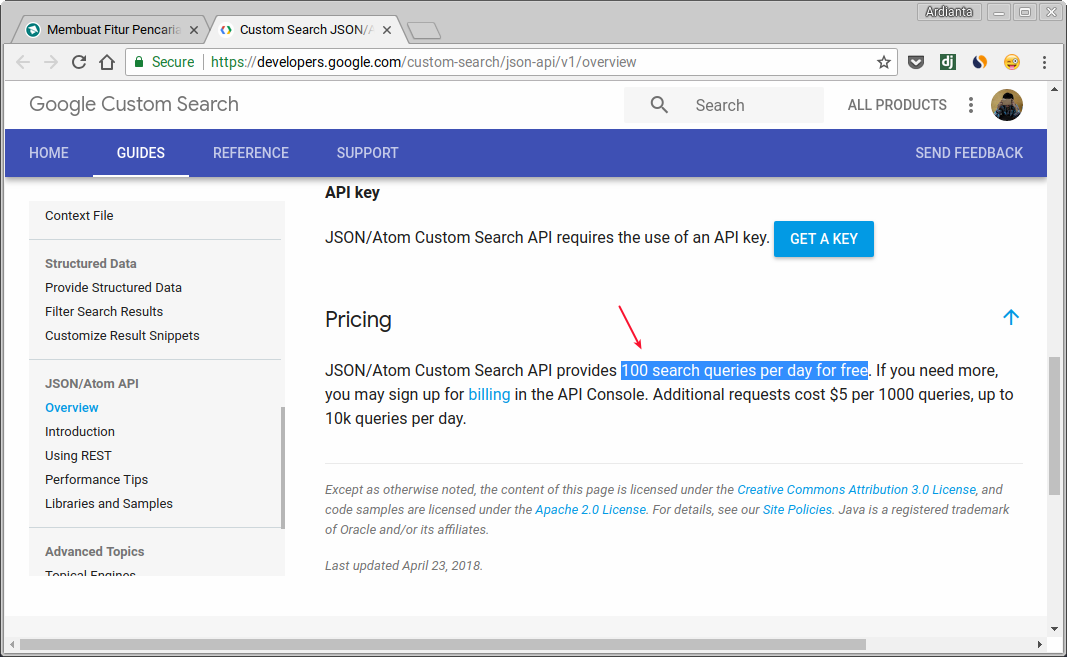Bookmark this page with star icon
The image size is (1067, 657).
point(883,62)
